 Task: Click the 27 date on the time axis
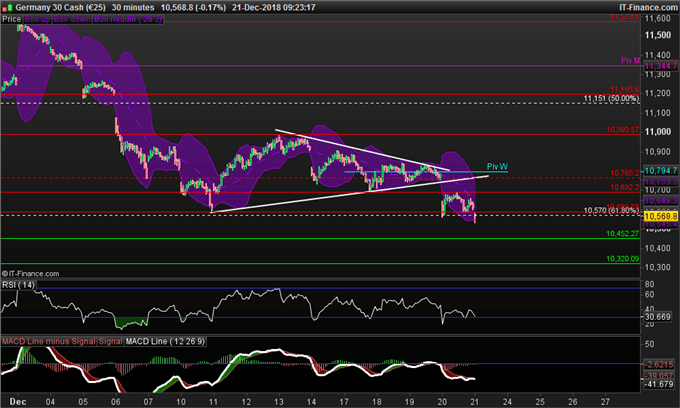click(605, 401)
